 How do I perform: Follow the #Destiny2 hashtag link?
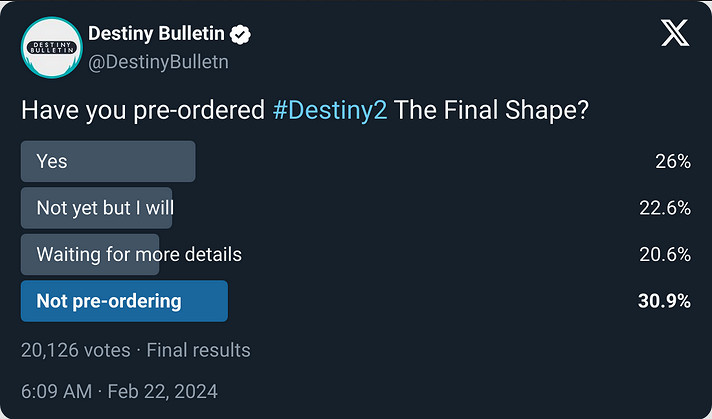pos(330,111)
